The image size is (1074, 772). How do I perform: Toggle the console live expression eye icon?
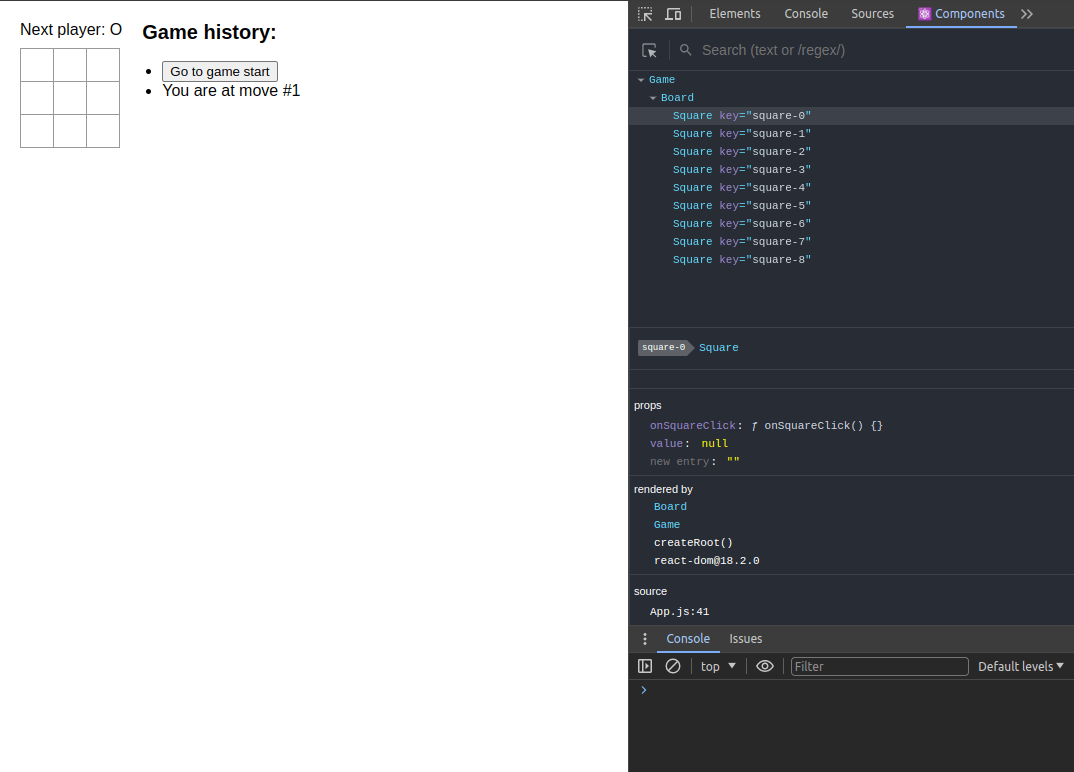coord(764,666)
